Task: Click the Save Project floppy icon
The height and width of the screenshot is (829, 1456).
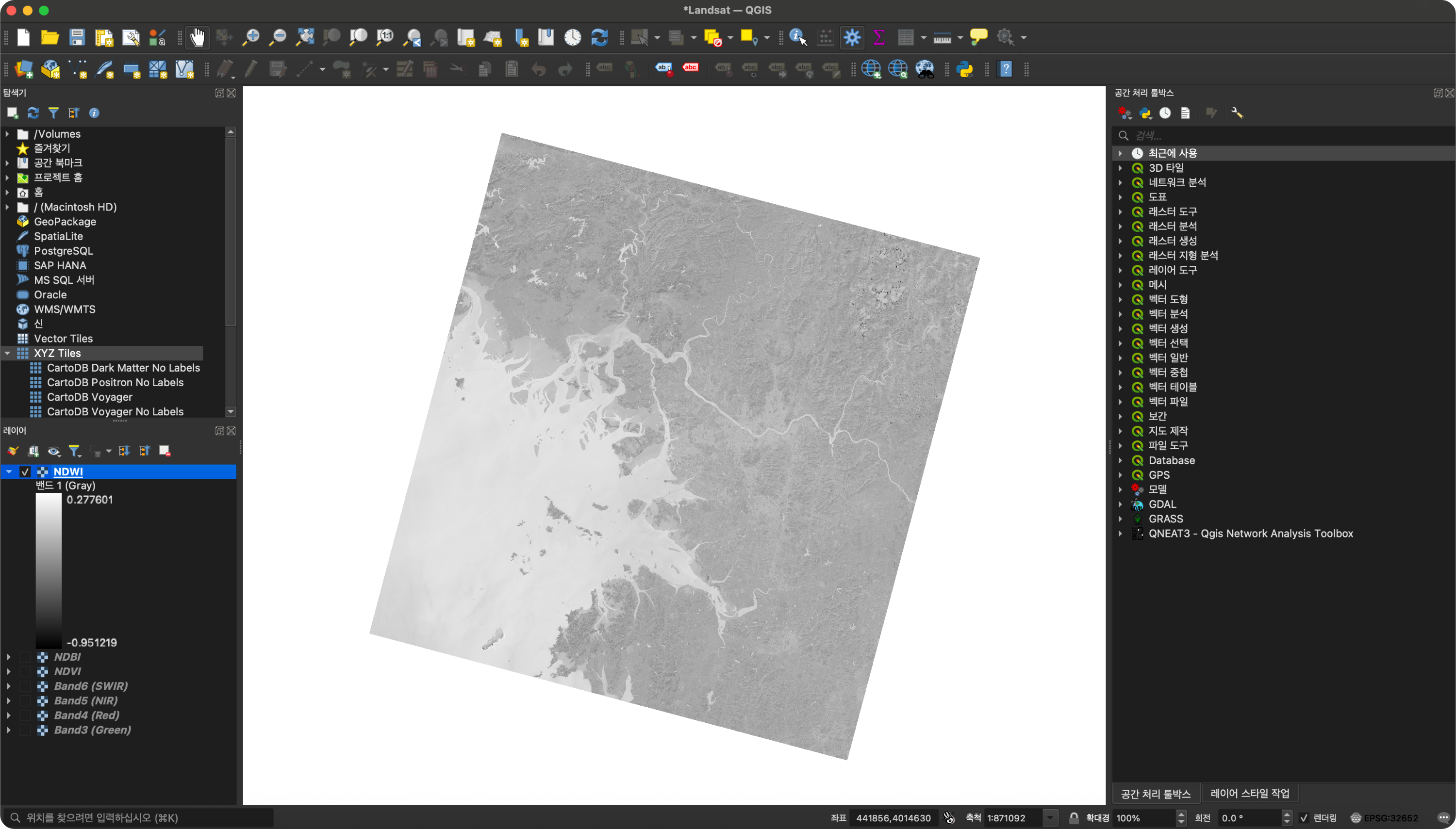Action: pos(77,37)
